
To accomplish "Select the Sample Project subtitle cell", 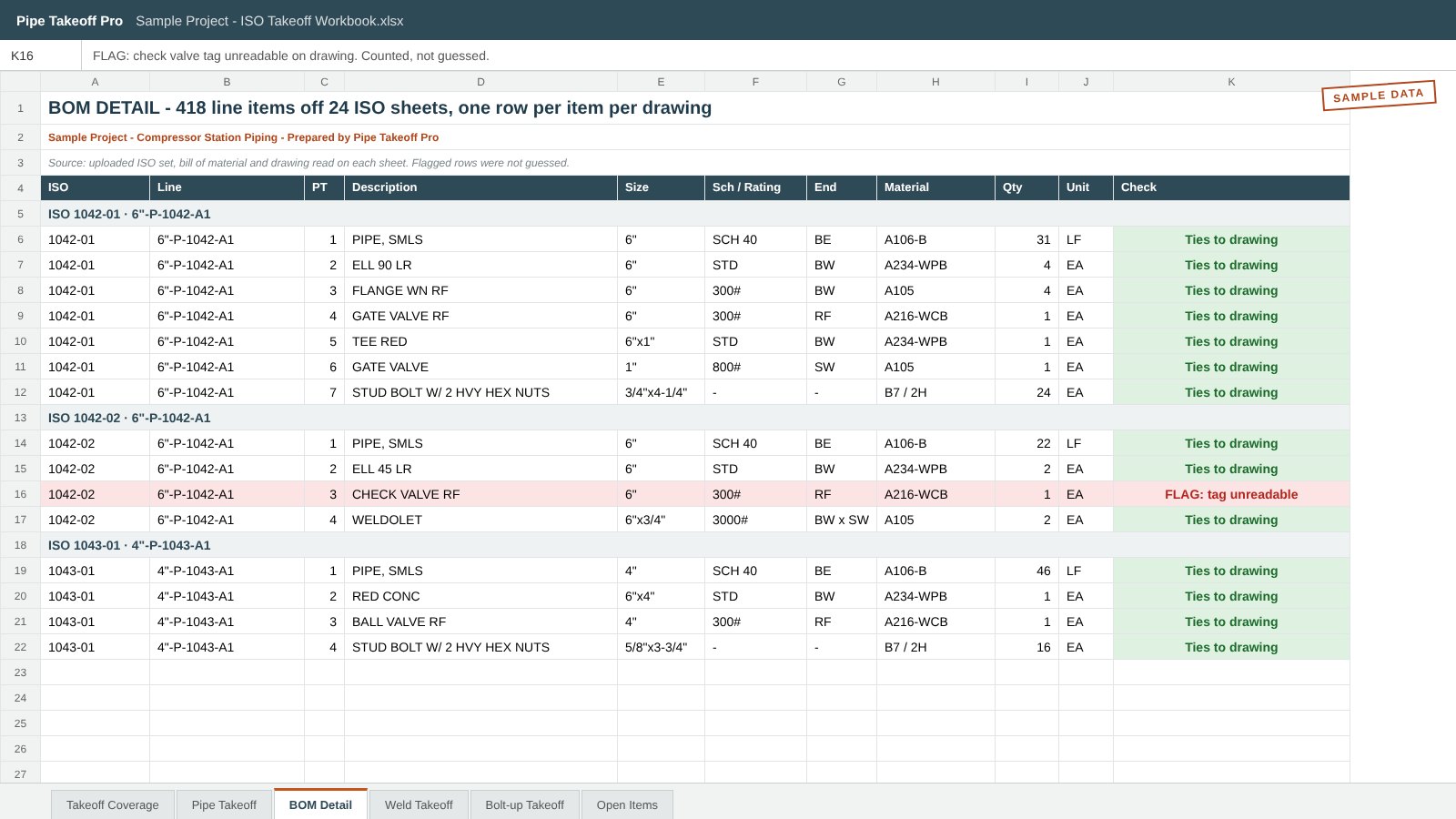I will (695, 137).
